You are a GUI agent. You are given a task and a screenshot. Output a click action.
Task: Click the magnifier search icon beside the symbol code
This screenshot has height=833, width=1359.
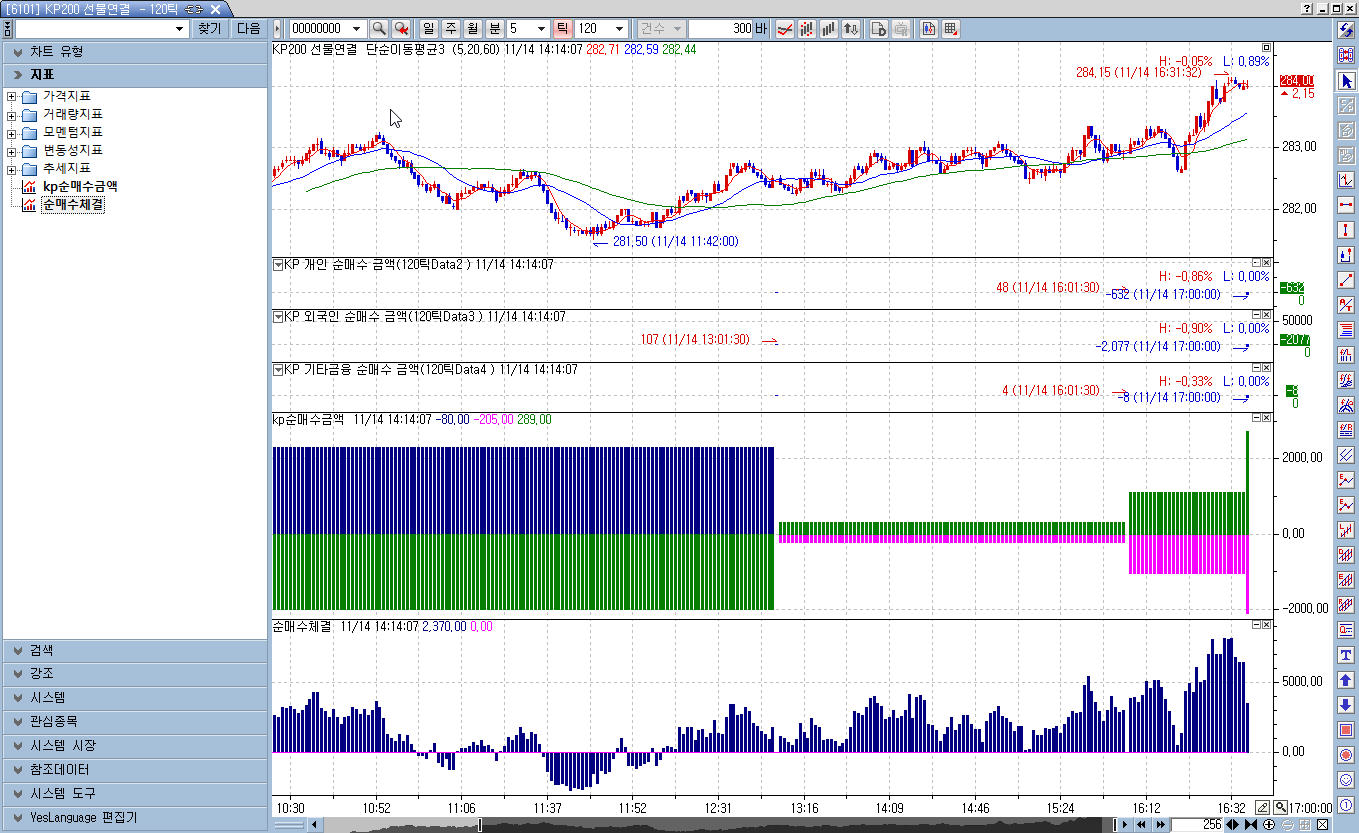pos(379,29)
